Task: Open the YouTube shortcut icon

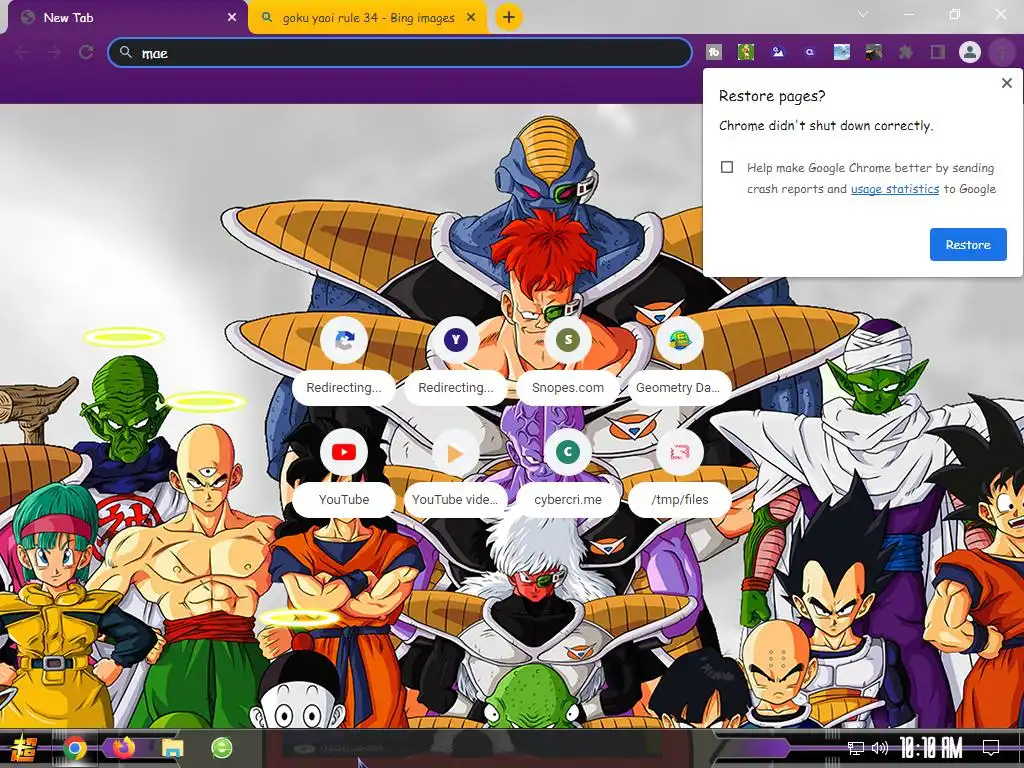Action: [344, 452]
